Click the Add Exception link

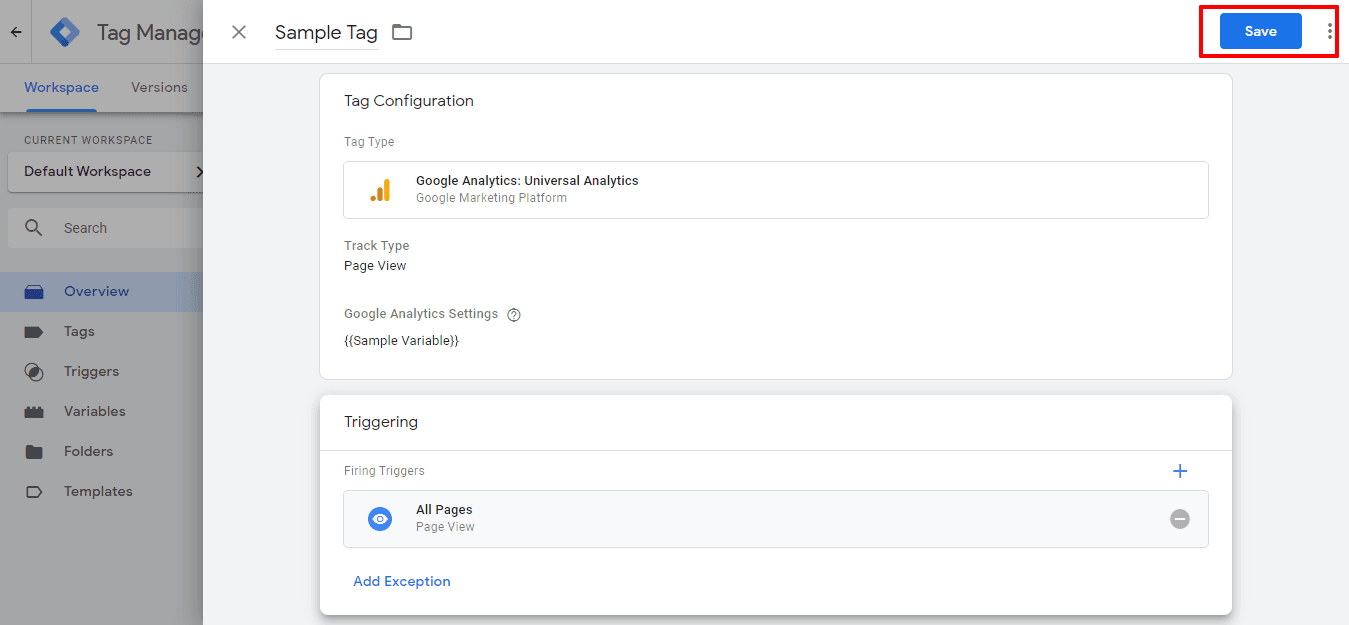402,581
